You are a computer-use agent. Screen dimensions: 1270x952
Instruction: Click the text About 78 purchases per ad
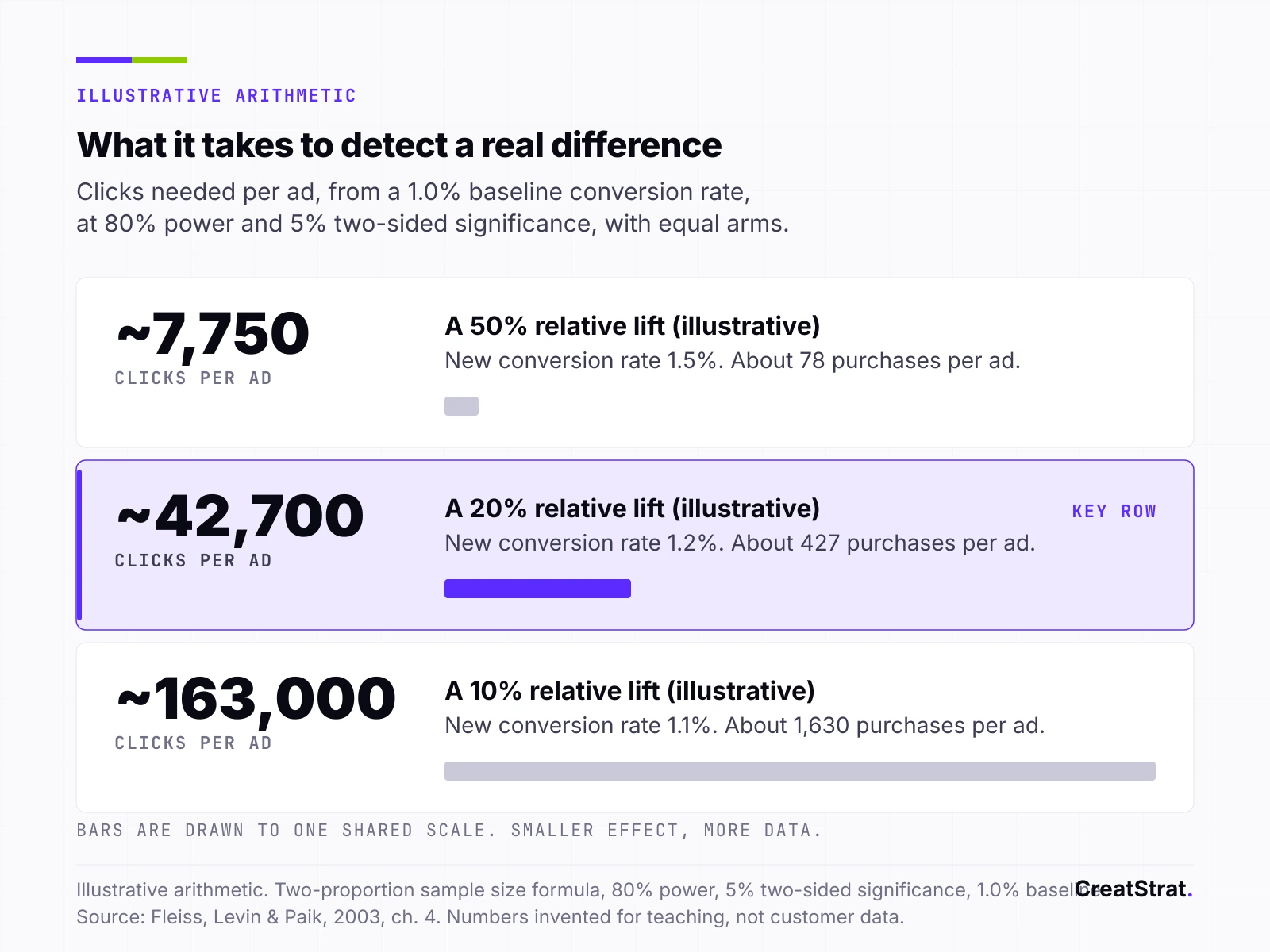click(x=876, y=361)
